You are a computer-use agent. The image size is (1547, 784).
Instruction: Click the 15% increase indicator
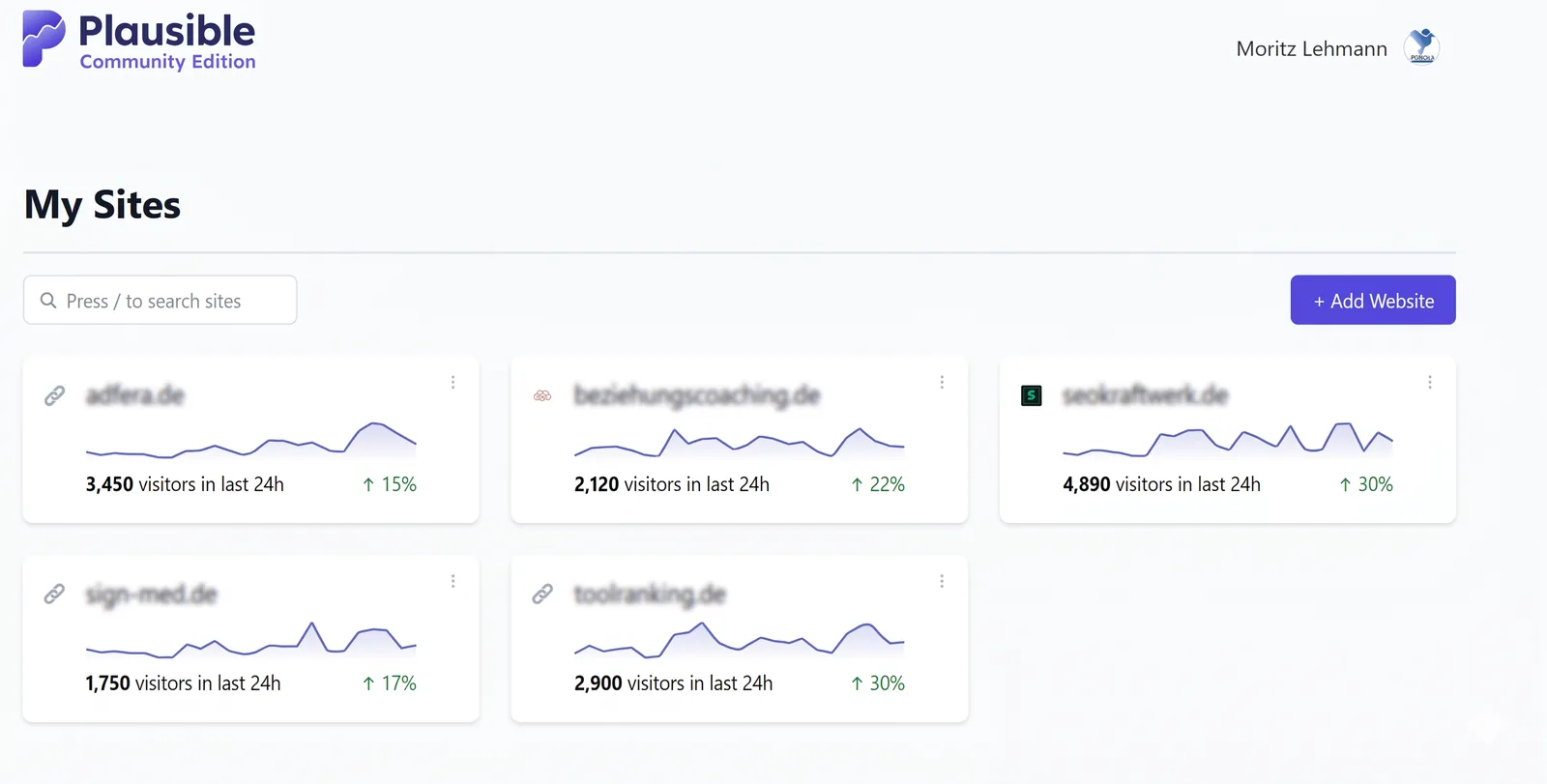pyautogui.click(x=390, y=484)
